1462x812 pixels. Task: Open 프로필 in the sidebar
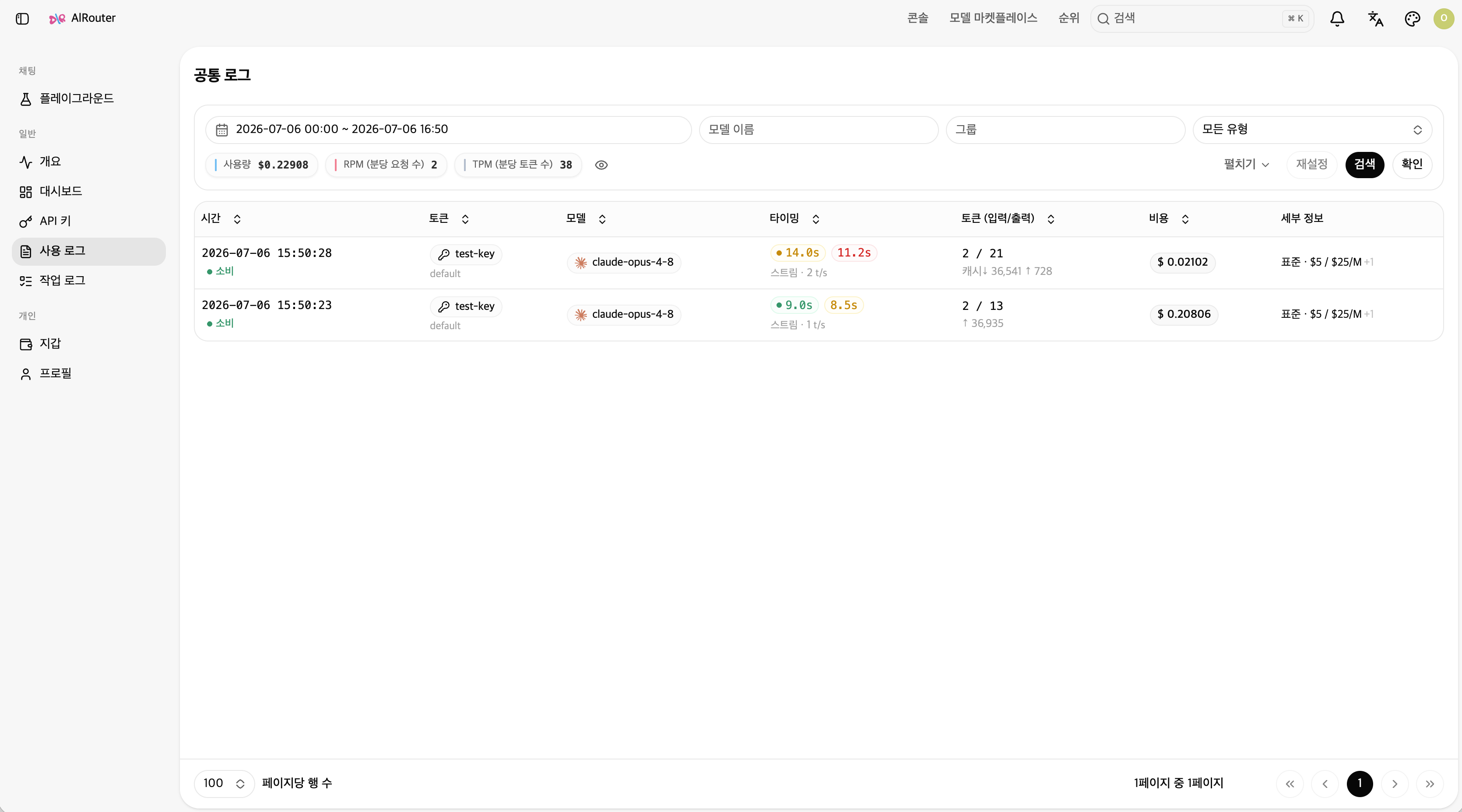click(88, 373)
